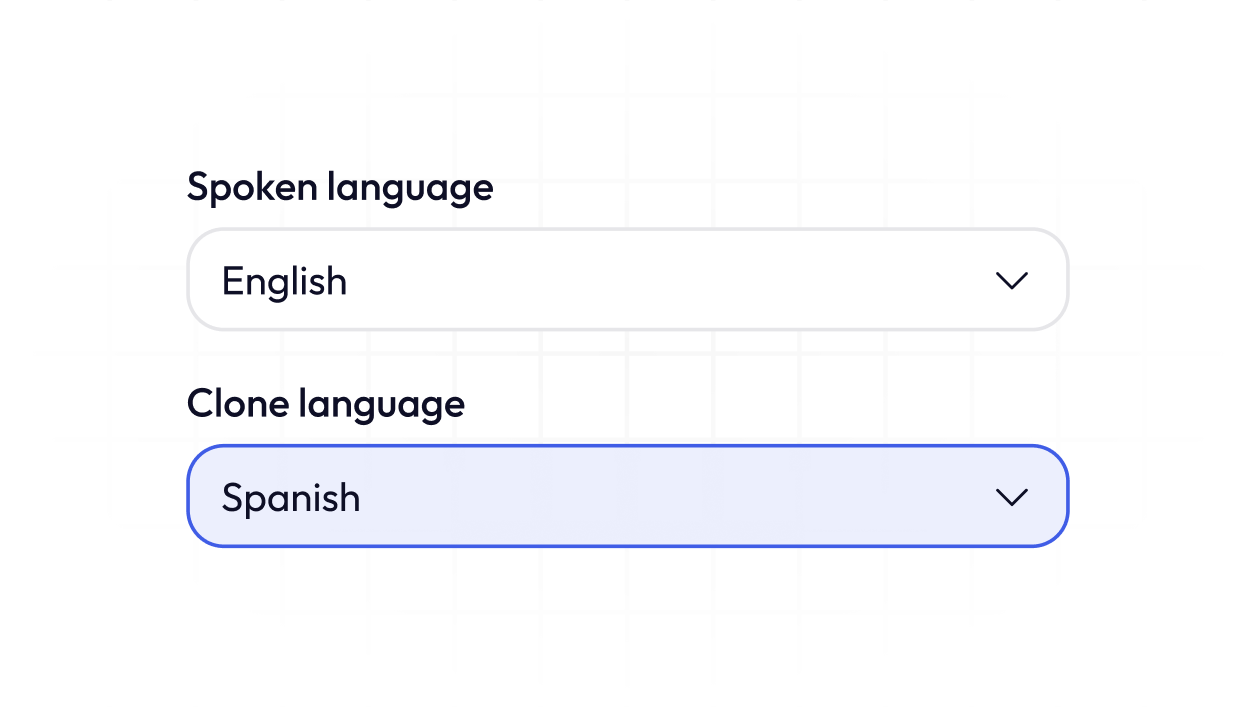This screenshot has height=707, width=1256.
Task: Click the active blue Clone language selector
Action: (x=627, y=496)
